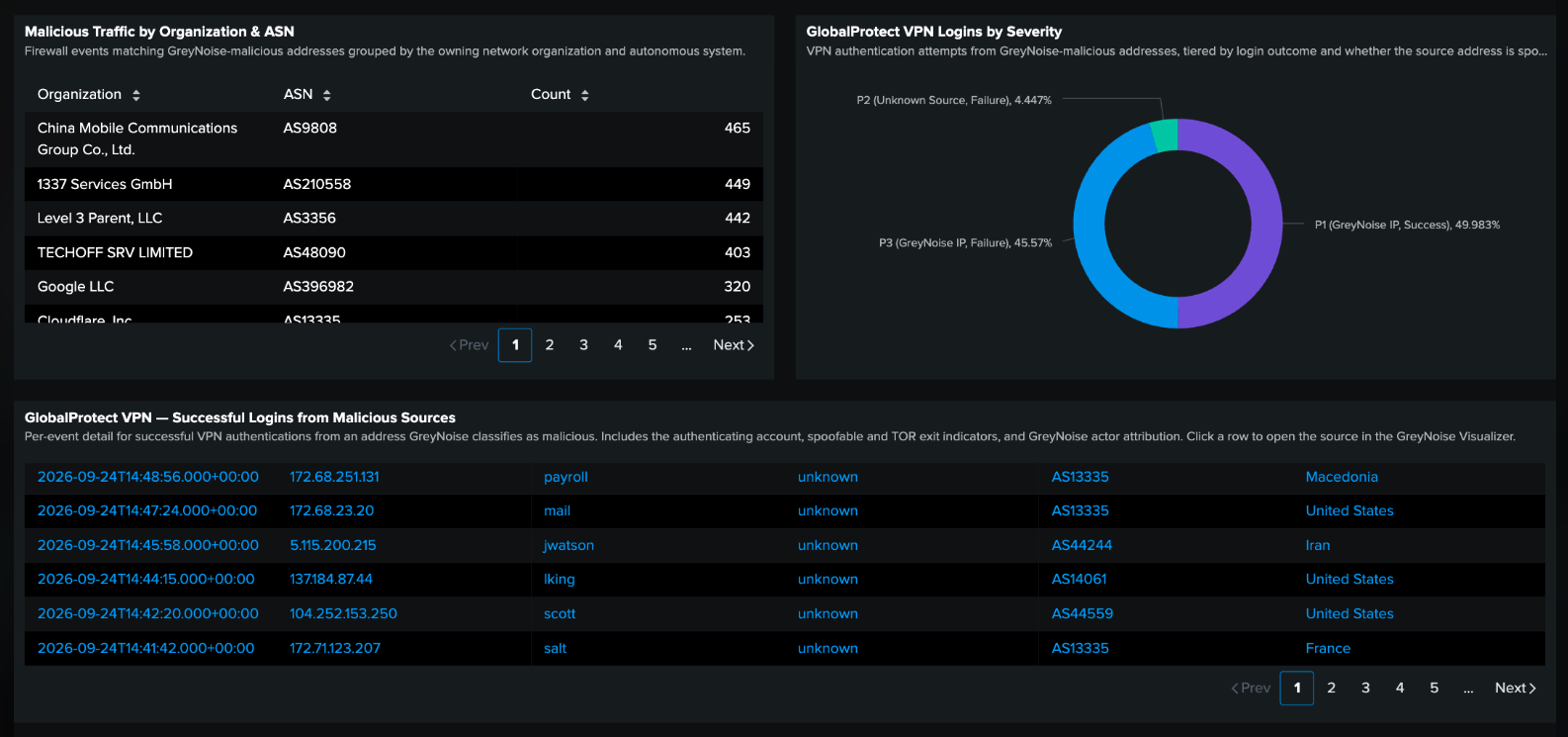Select page 1 in Malicious Traffic pagination

tap(515, 345)
